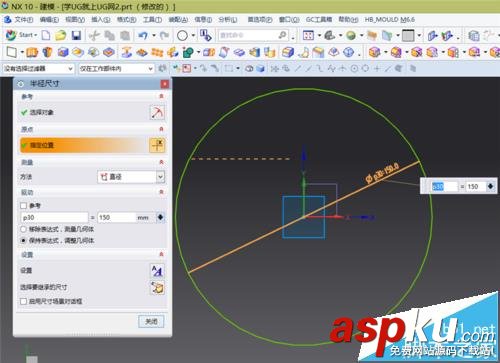Open the 分析 (Analysis) menu
The image size is (500, 363).
coord(228,20)
